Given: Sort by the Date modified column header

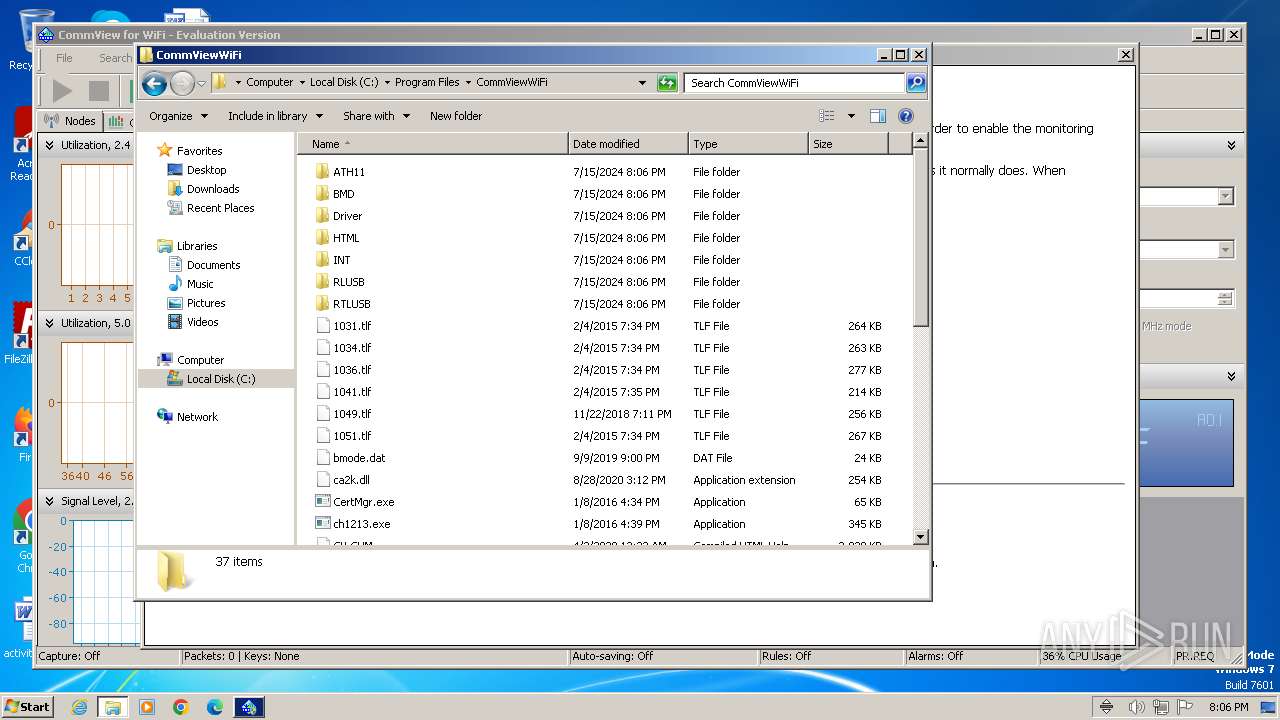Looking at the screenshot, I should coord(628,144).
